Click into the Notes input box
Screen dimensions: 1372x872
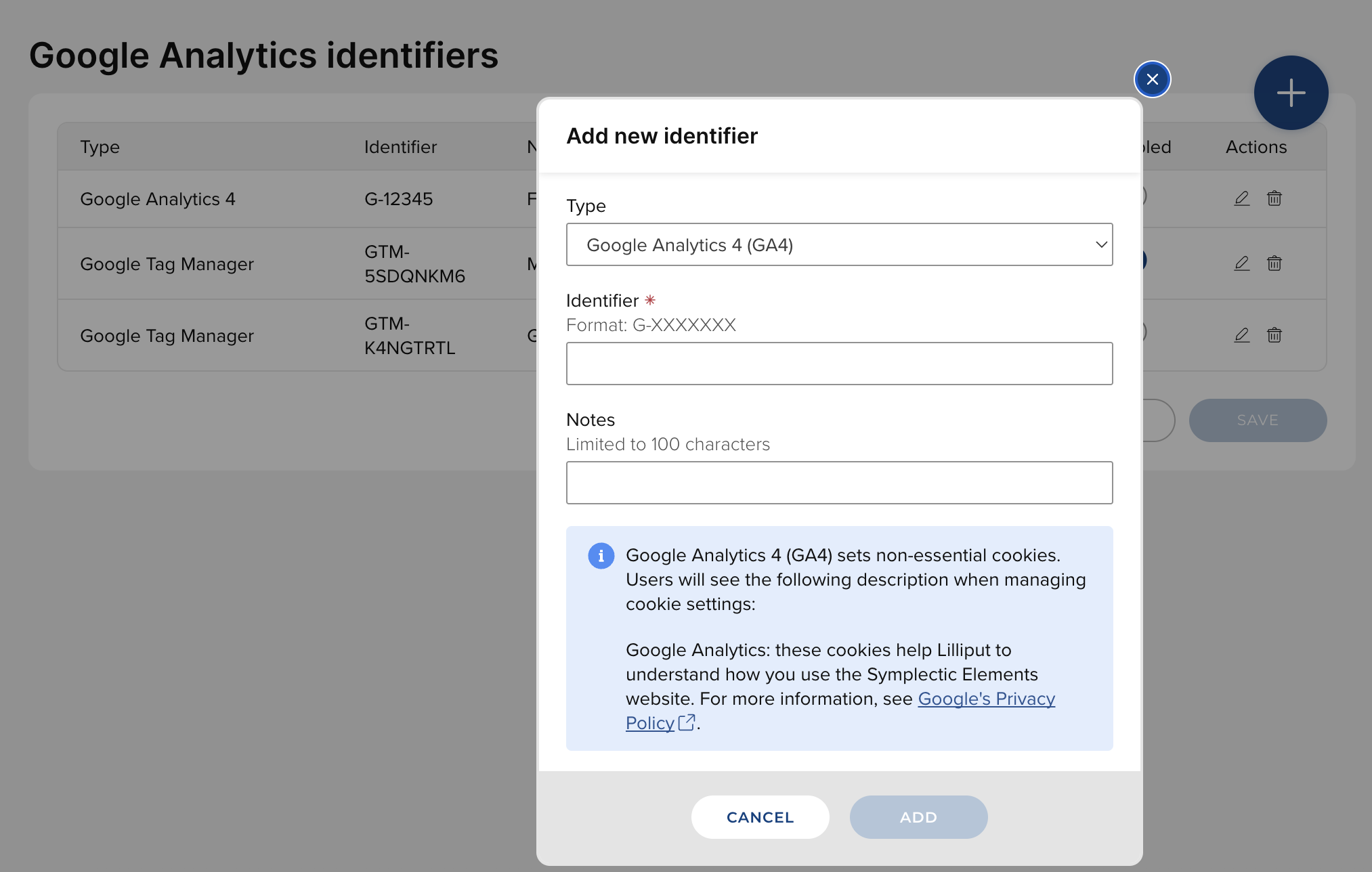pos(839,483)
